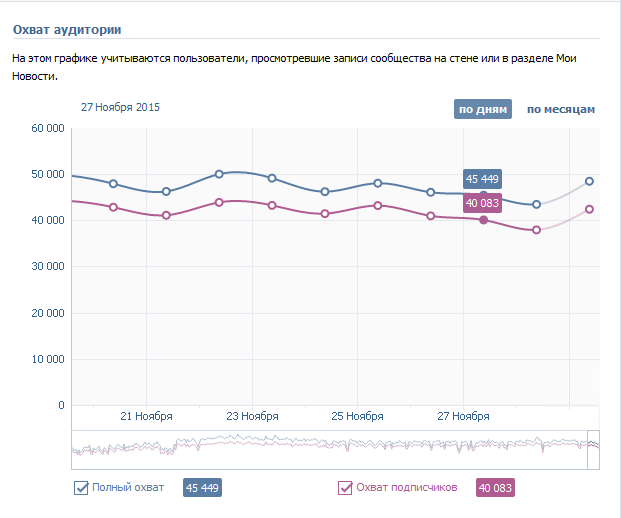Uncheck the "Охват подписчиков" checkbox
The height and width of the screenshot is (518, 621).
(345, 488)
